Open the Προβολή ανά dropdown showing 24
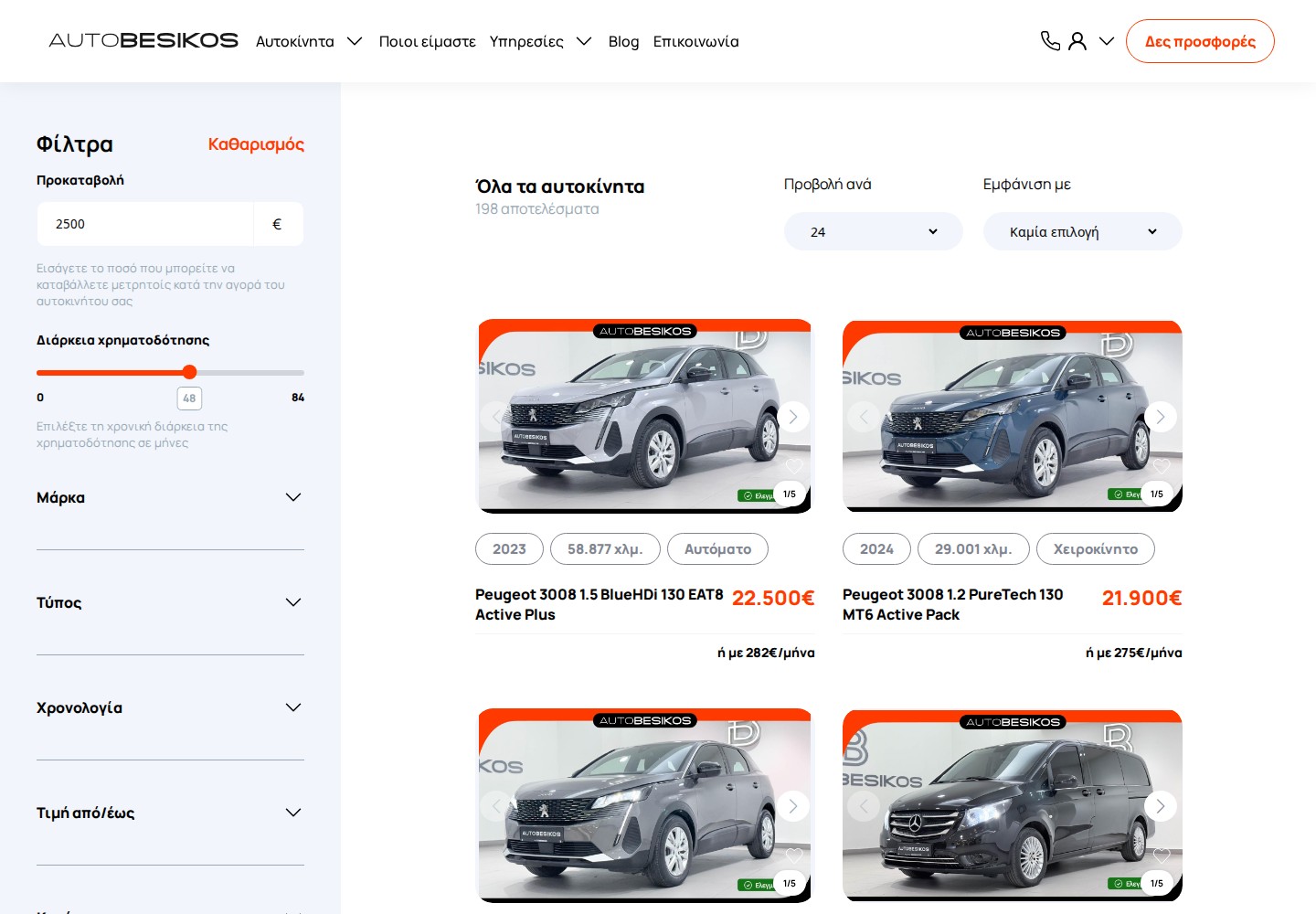 (874, 231)
